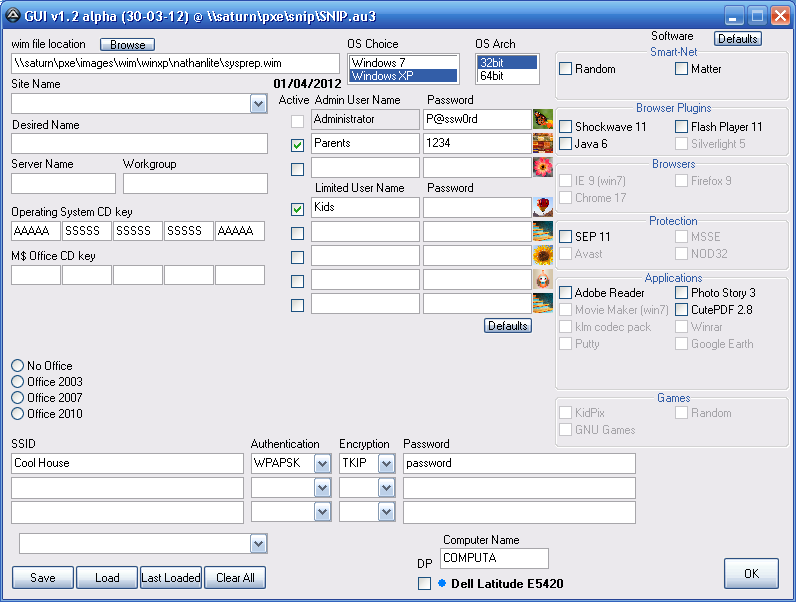Click the first M$ Office CD key box
The height and width of the screenshot is (602, 796).
[x=36, y=275]
